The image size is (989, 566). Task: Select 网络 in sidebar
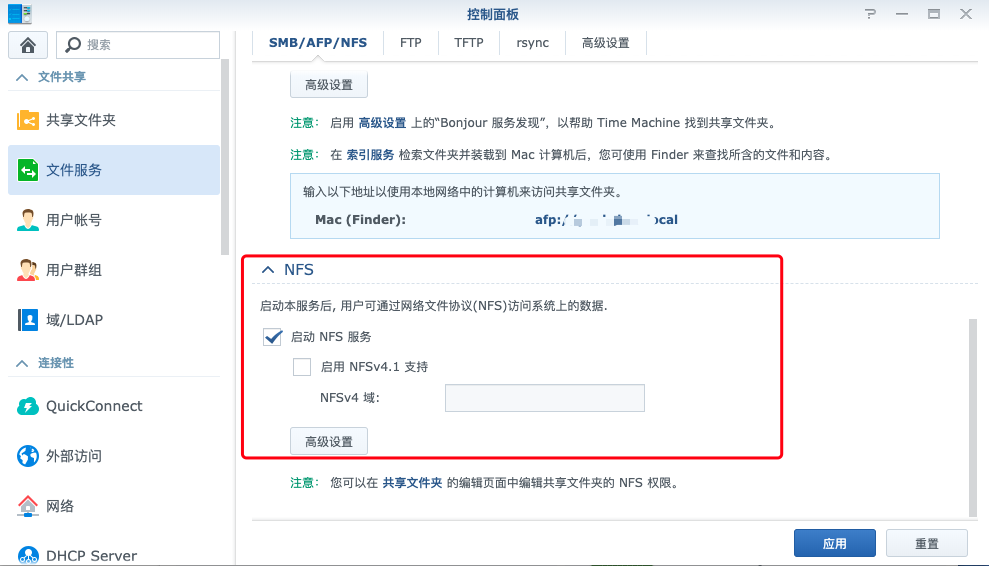coord(114,506)
